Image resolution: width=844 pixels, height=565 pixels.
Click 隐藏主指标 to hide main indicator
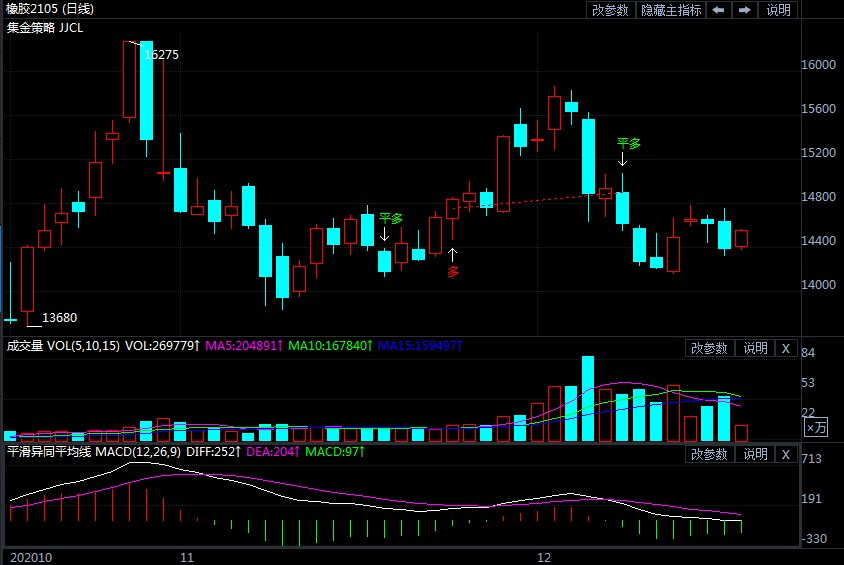click(671, 10)
